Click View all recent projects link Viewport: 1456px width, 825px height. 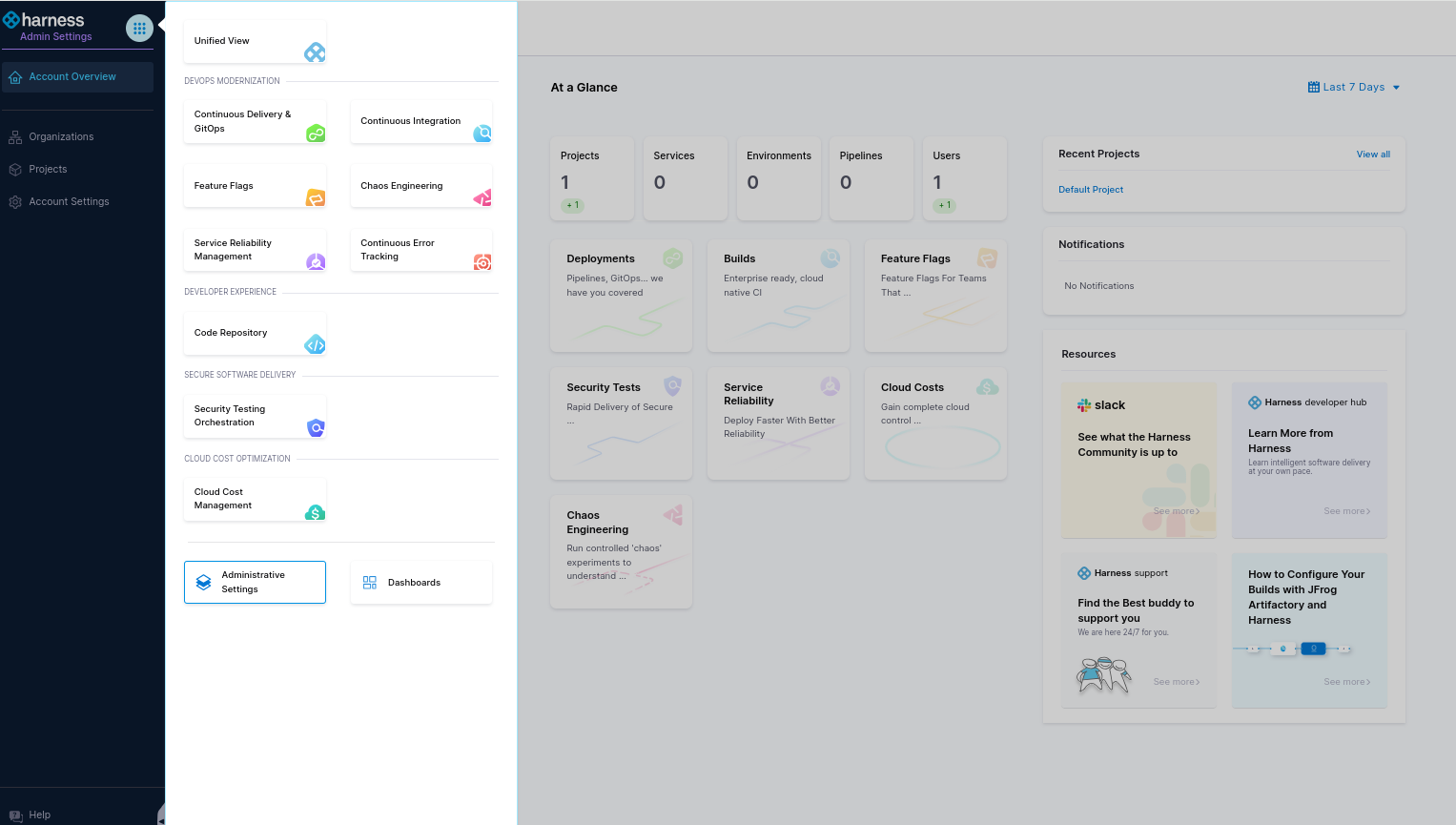(x=1372, y=155)
